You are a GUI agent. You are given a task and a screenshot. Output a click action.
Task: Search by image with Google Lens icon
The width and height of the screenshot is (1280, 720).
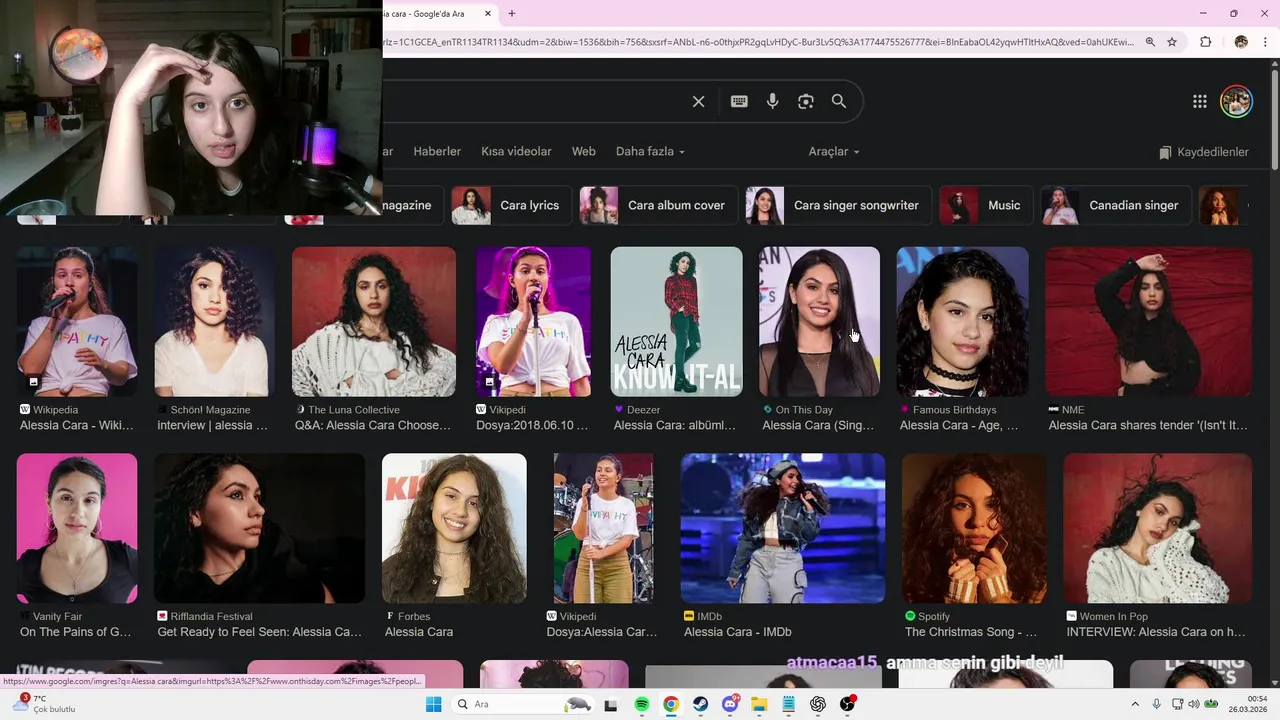806,101
